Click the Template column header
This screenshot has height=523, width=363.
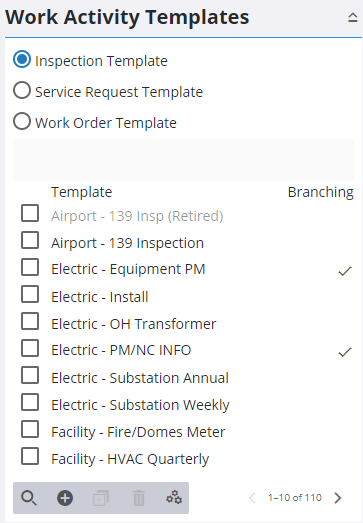(x=81, y=192)
